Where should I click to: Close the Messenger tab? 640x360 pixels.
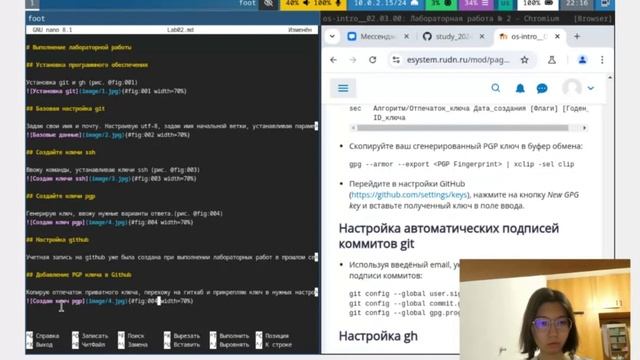pos(406,36)
